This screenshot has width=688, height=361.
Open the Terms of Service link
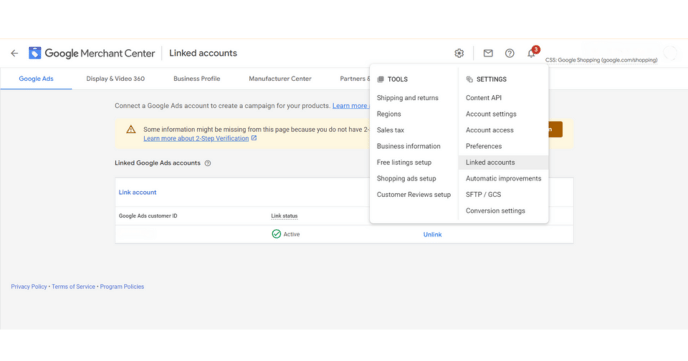point(73,286)
